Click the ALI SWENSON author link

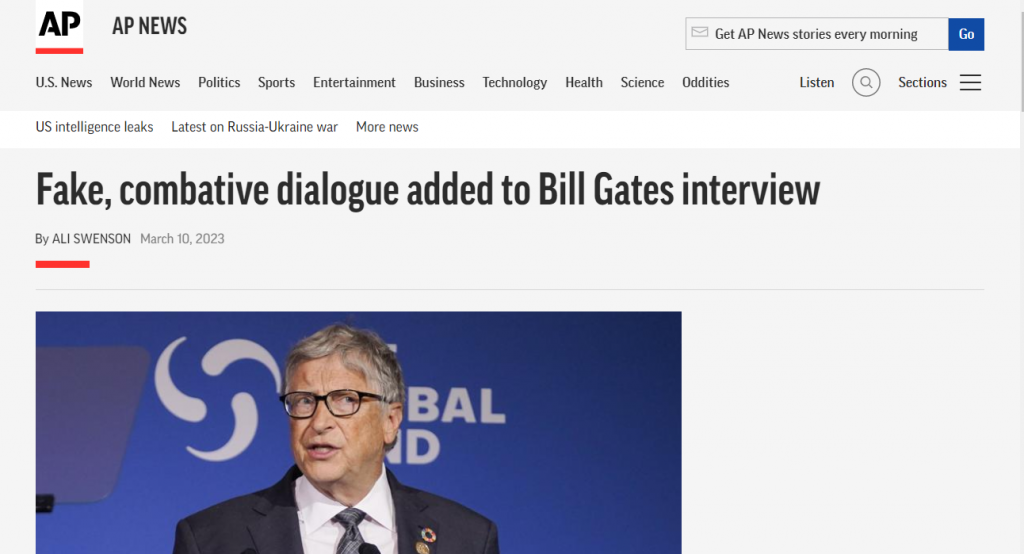click(91, 239)
